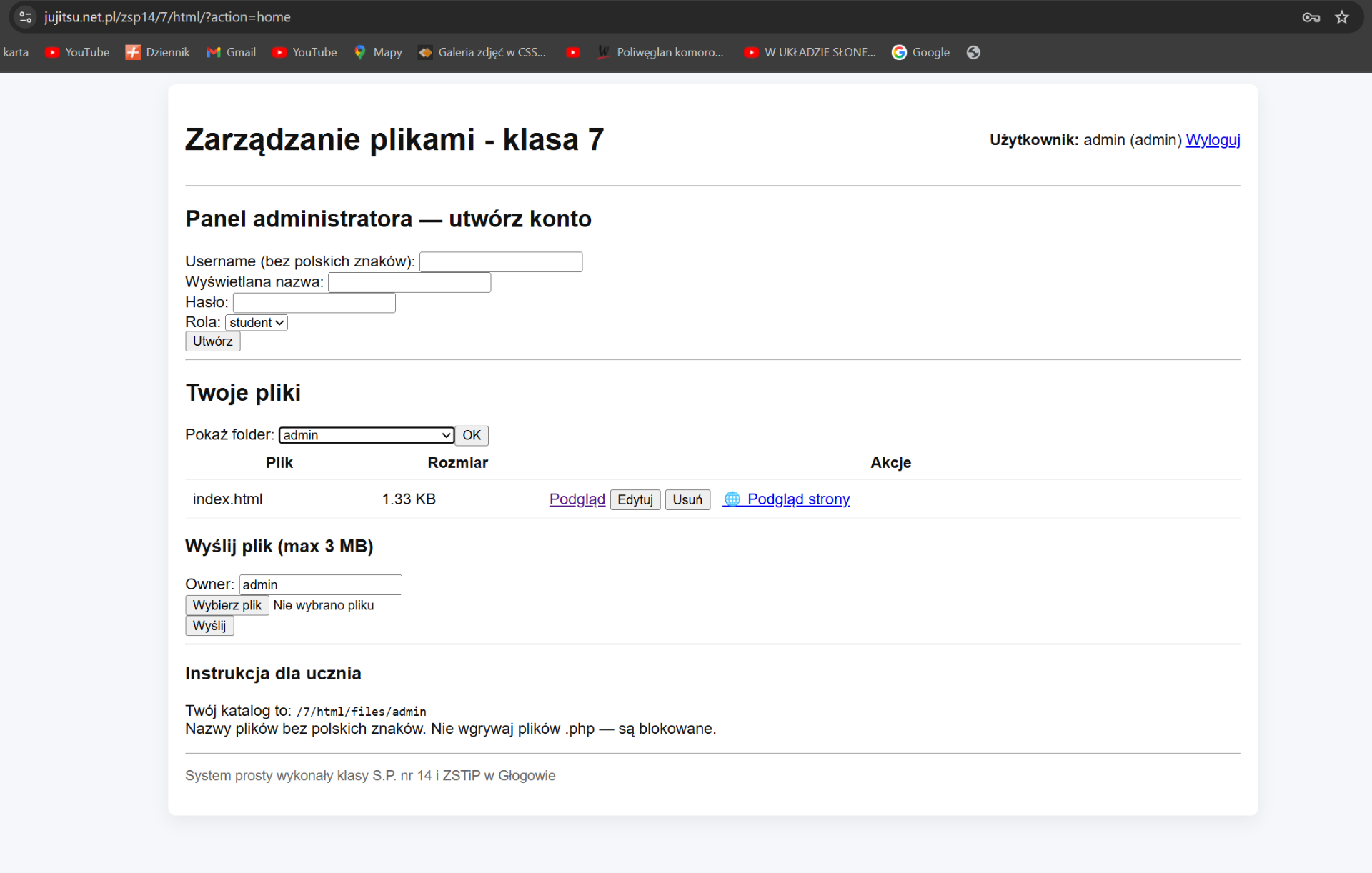This screenshot has height=873, width=1372.
Task: Open the Poliwęglan komoro bookmark
Action: pos(660,52)
